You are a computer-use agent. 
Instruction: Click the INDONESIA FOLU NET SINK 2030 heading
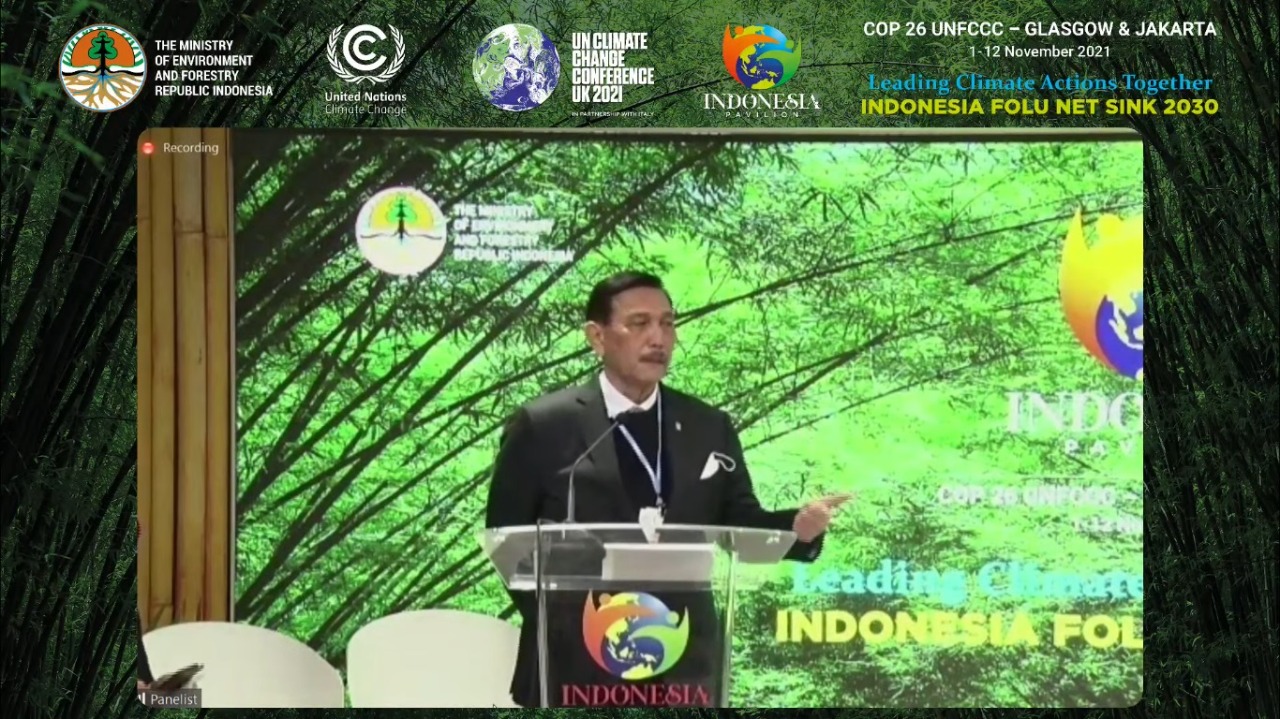(x=1039, y=107)
